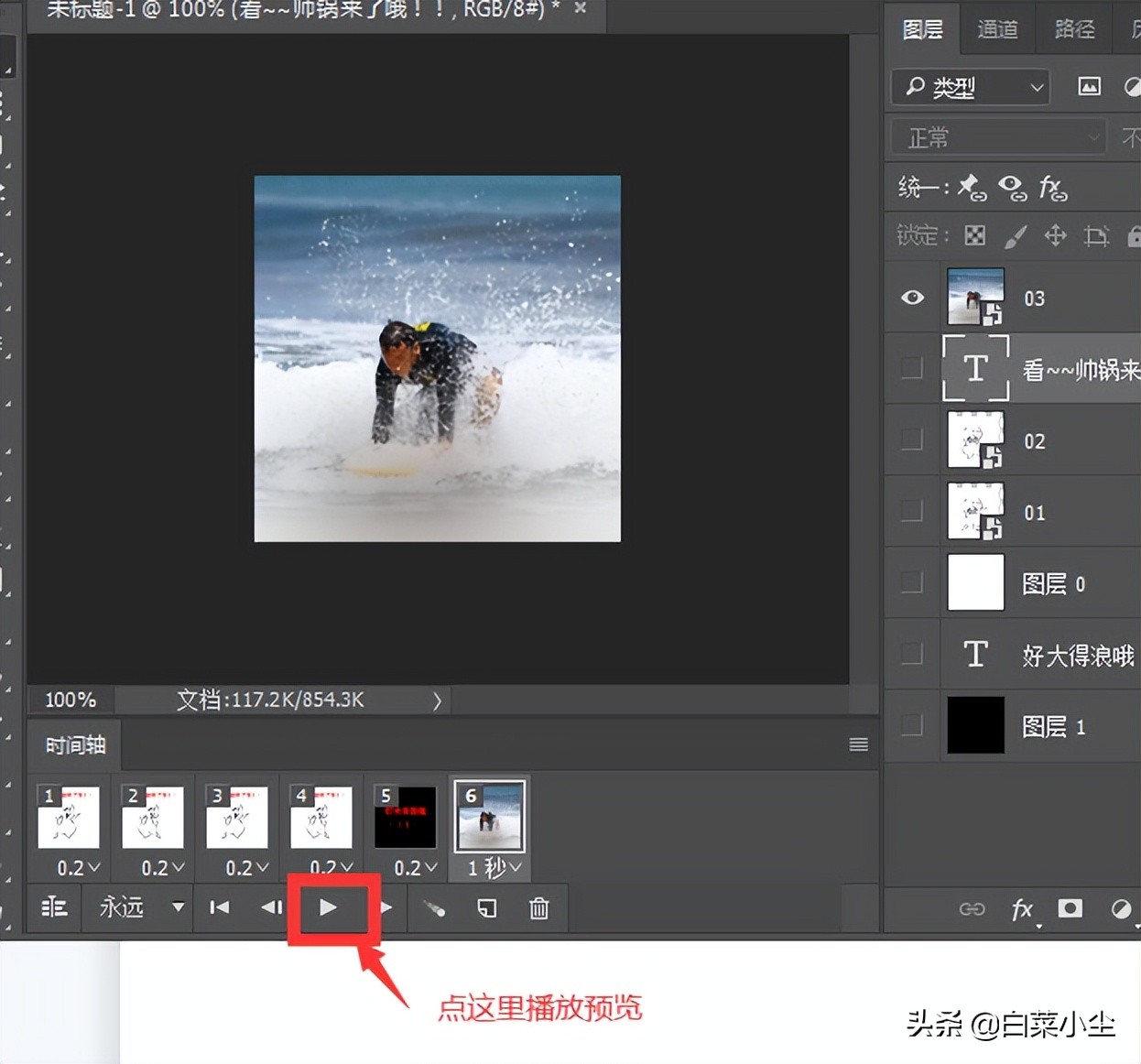Click the link layers icon at panel bottom

[x=973, y=909]
